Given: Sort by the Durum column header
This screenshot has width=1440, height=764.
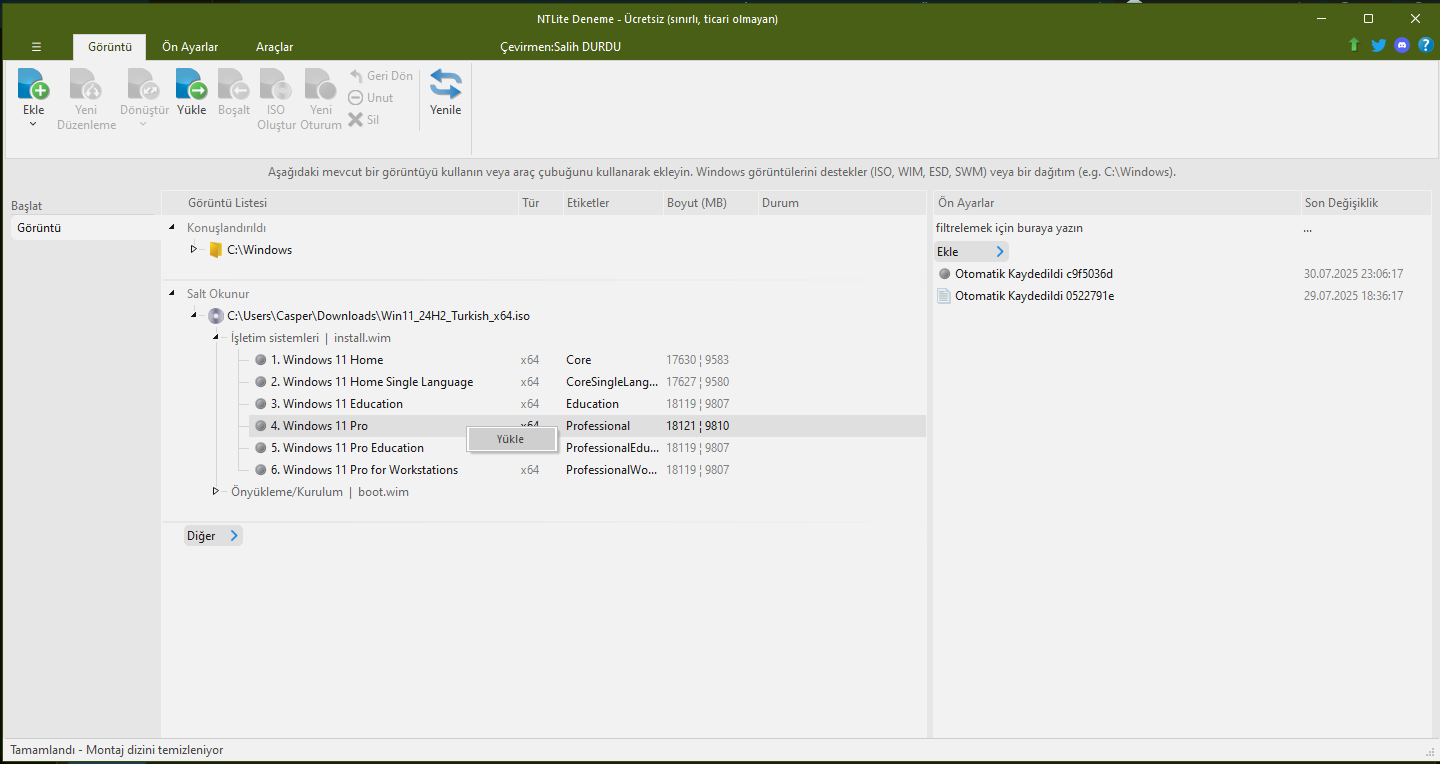Looking at the screenshot, I should (x=840, y=203).
